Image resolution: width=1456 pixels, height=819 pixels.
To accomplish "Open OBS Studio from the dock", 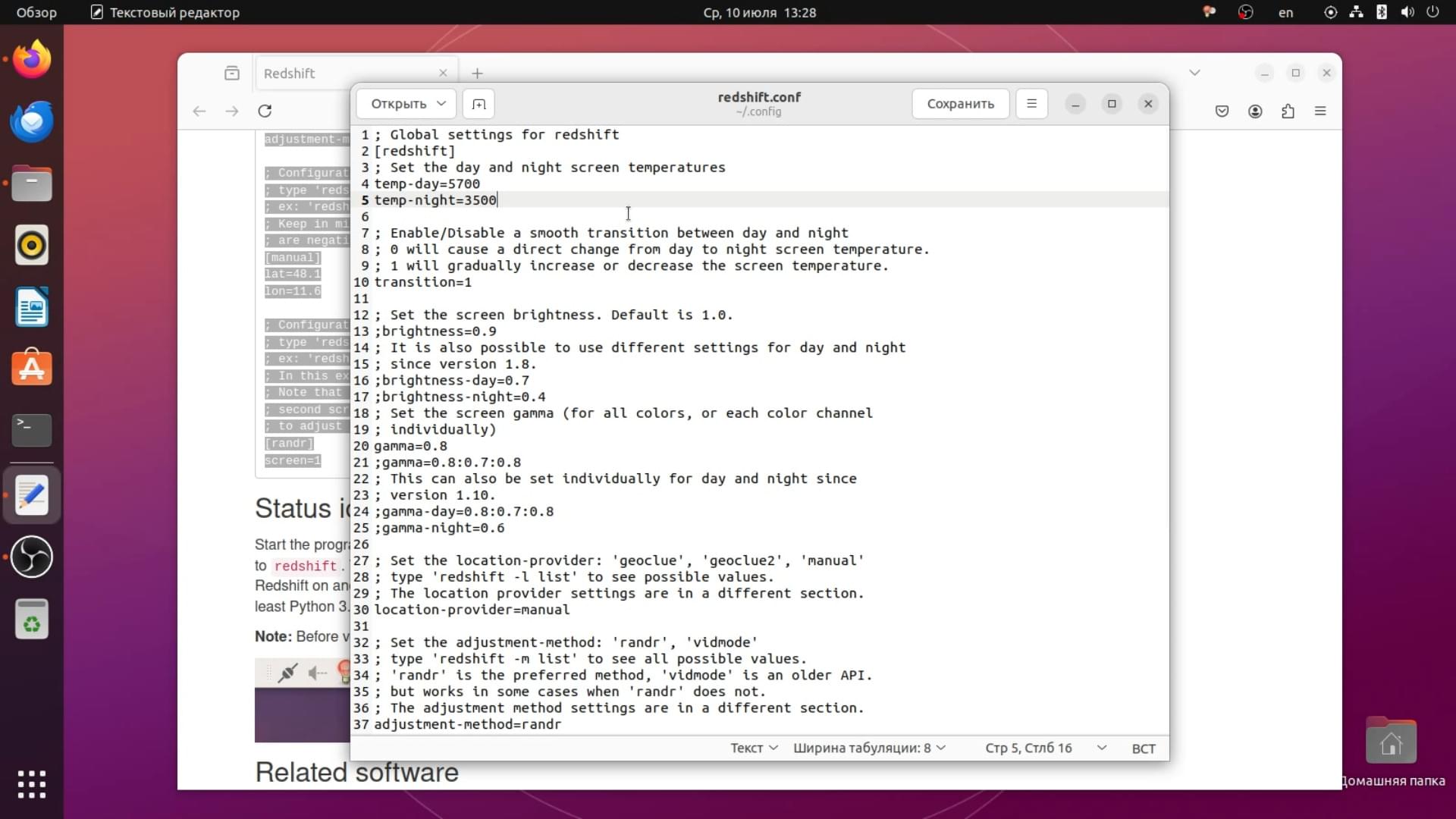I will click(x=32, y=557).
